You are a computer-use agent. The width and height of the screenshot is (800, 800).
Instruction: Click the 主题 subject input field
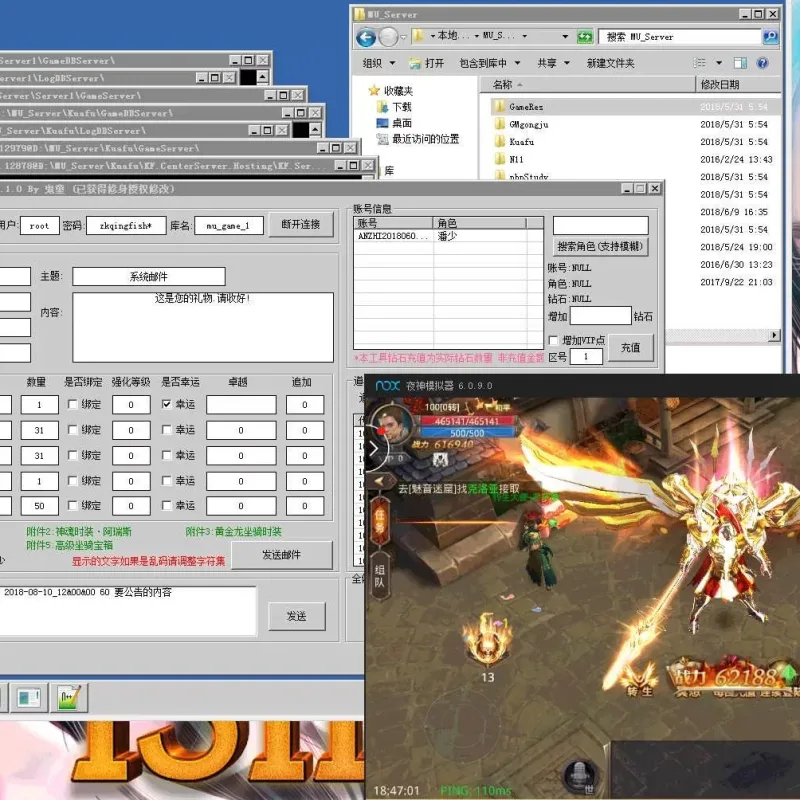pos(148,277)
